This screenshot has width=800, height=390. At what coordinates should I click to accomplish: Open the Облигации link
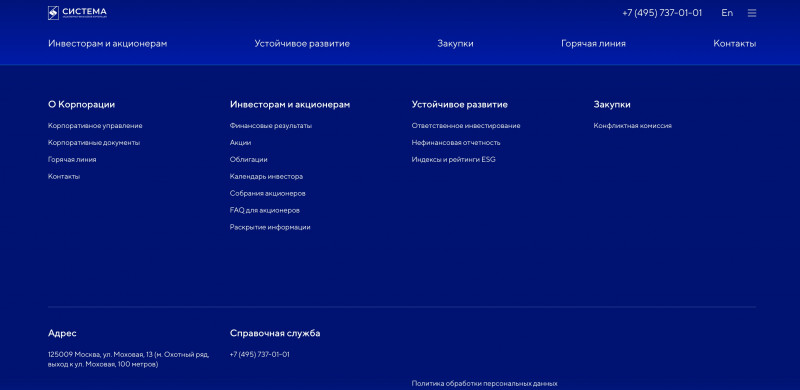tap(248, 159)
